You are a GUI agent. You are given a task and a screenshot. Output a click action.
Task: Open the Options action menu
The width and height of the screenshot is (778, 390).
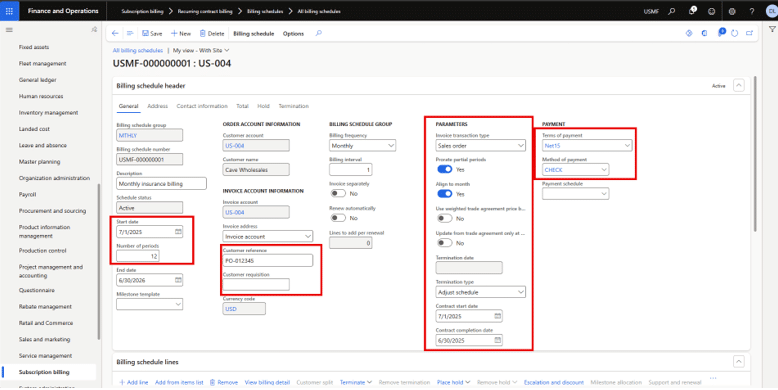tap(293, 34)
